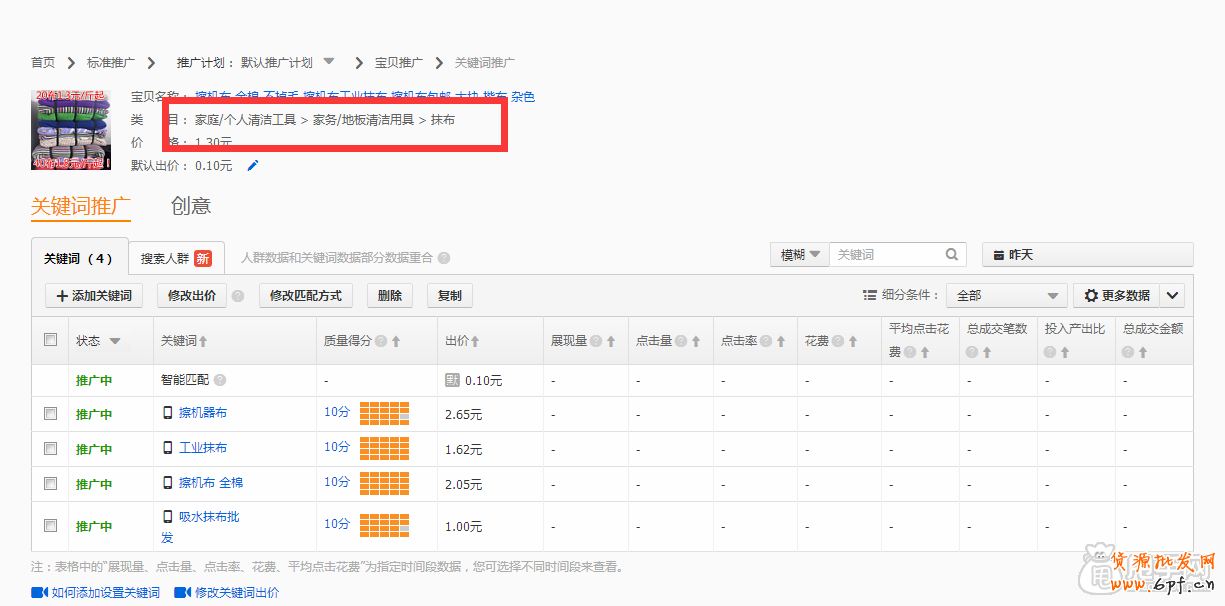
Task: Switch to the 创意 tab
Action: click(x=190, y=206)
